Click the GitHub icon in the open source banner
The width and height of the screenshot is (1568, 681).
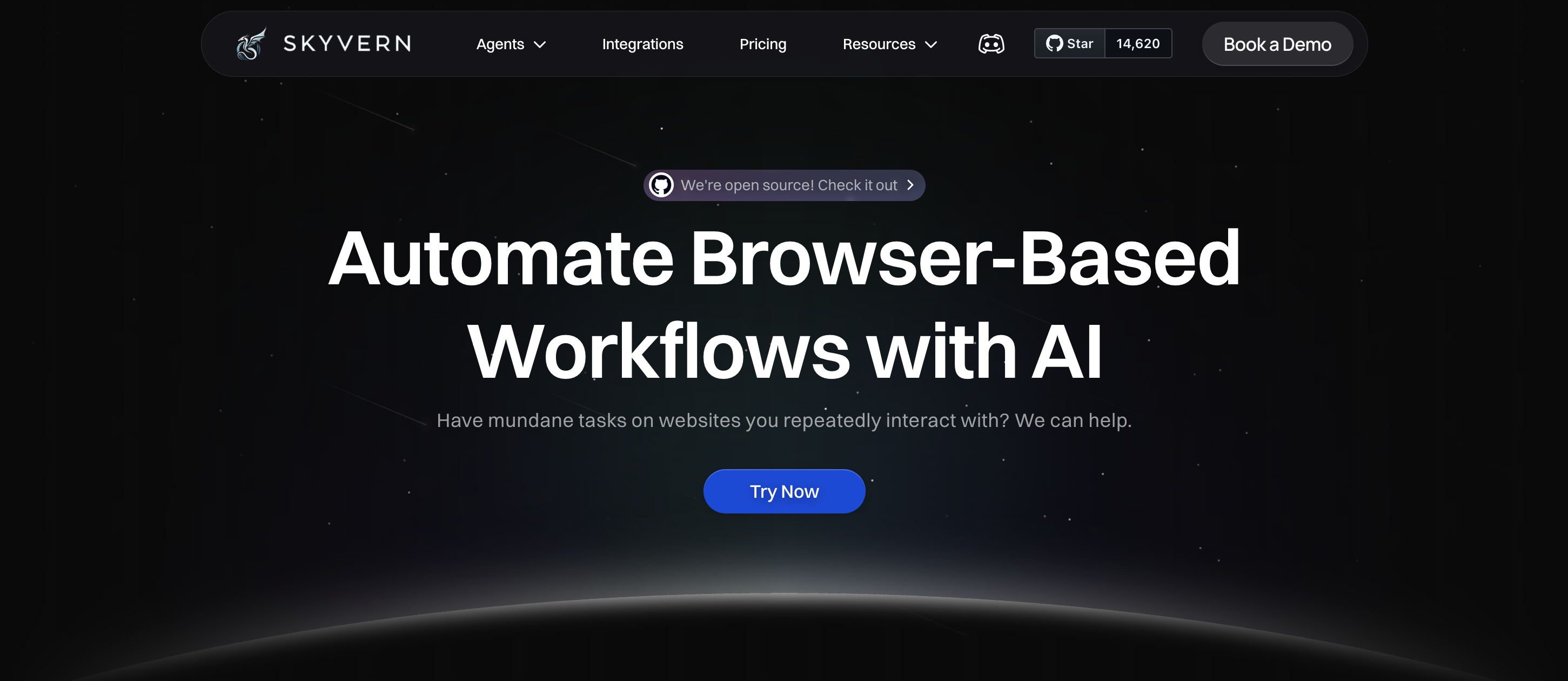[x=663, y=185]
